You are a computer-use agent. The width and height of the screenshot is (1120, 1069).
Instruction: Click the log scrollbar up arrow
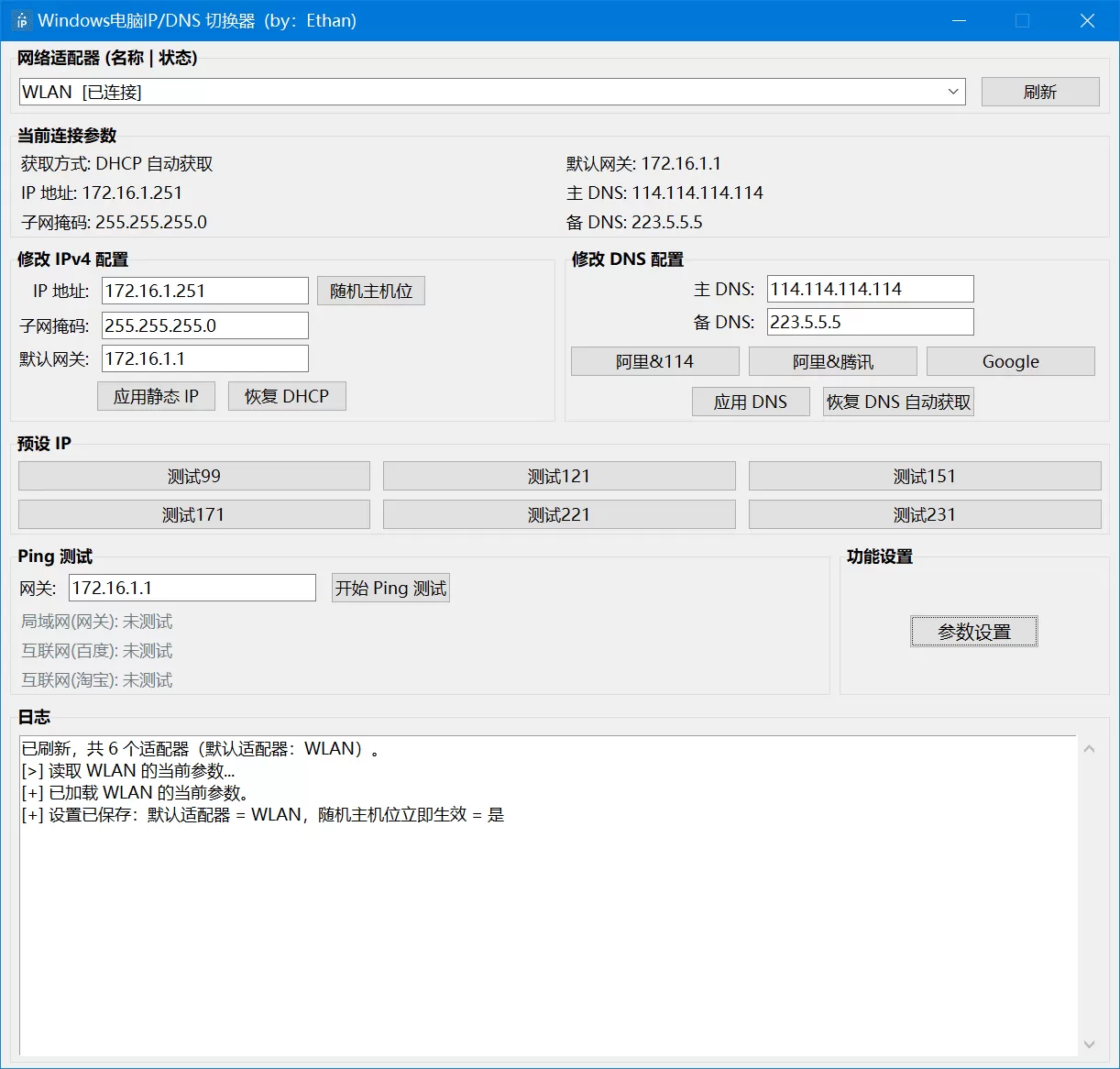pyautogui.click(x=1089, y=749)
